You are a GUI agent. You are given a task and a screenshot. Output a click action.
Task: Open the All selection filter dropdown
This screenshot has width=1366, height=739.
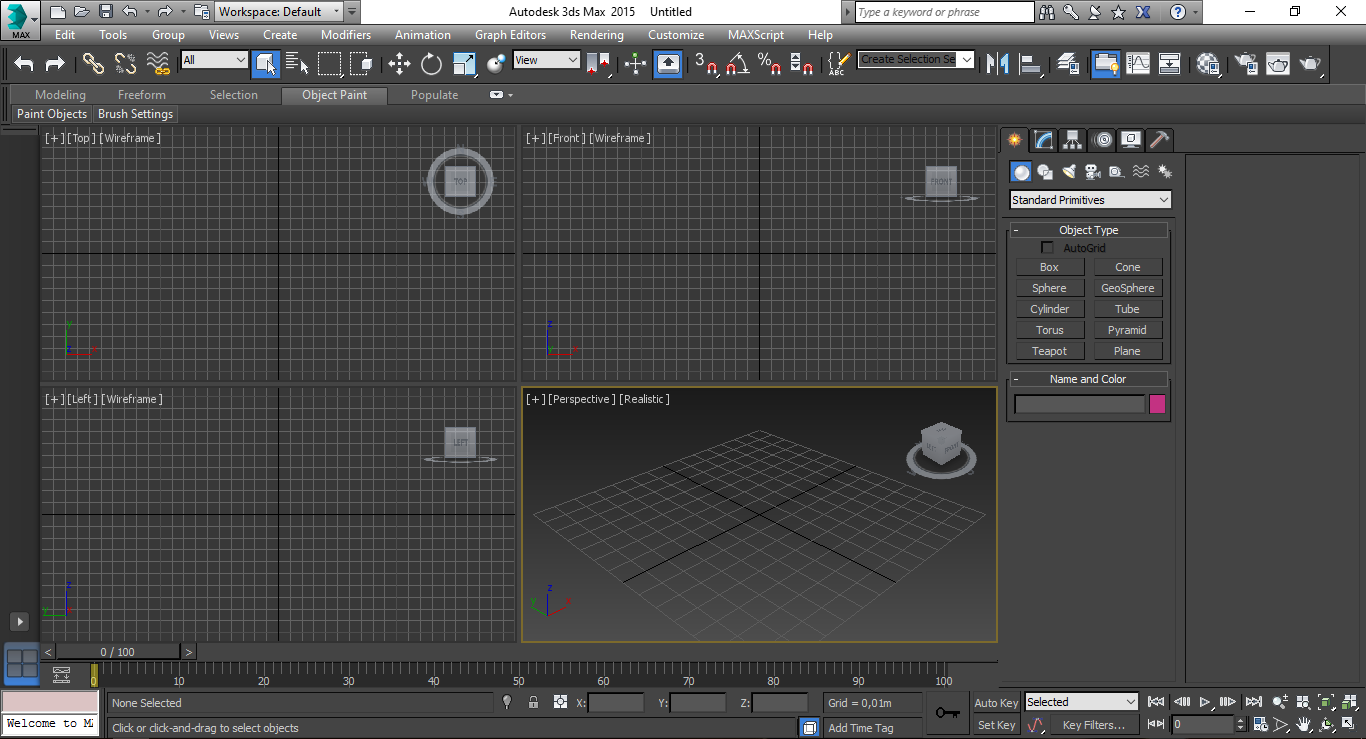tap(214, 60)
